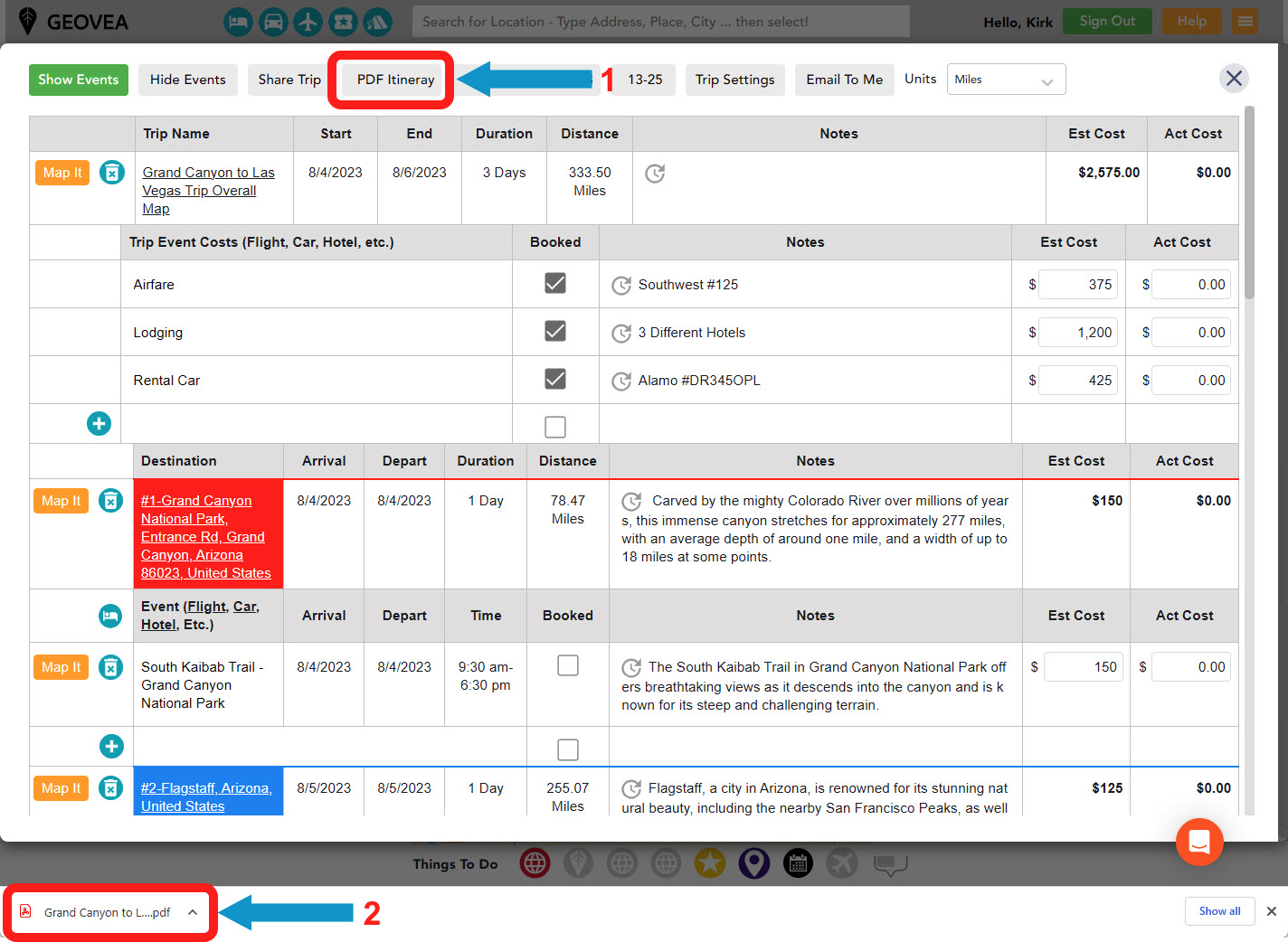Click the events ticket icon
The width and height of the screenshot is (1288, 942).
tap(343, 22)
